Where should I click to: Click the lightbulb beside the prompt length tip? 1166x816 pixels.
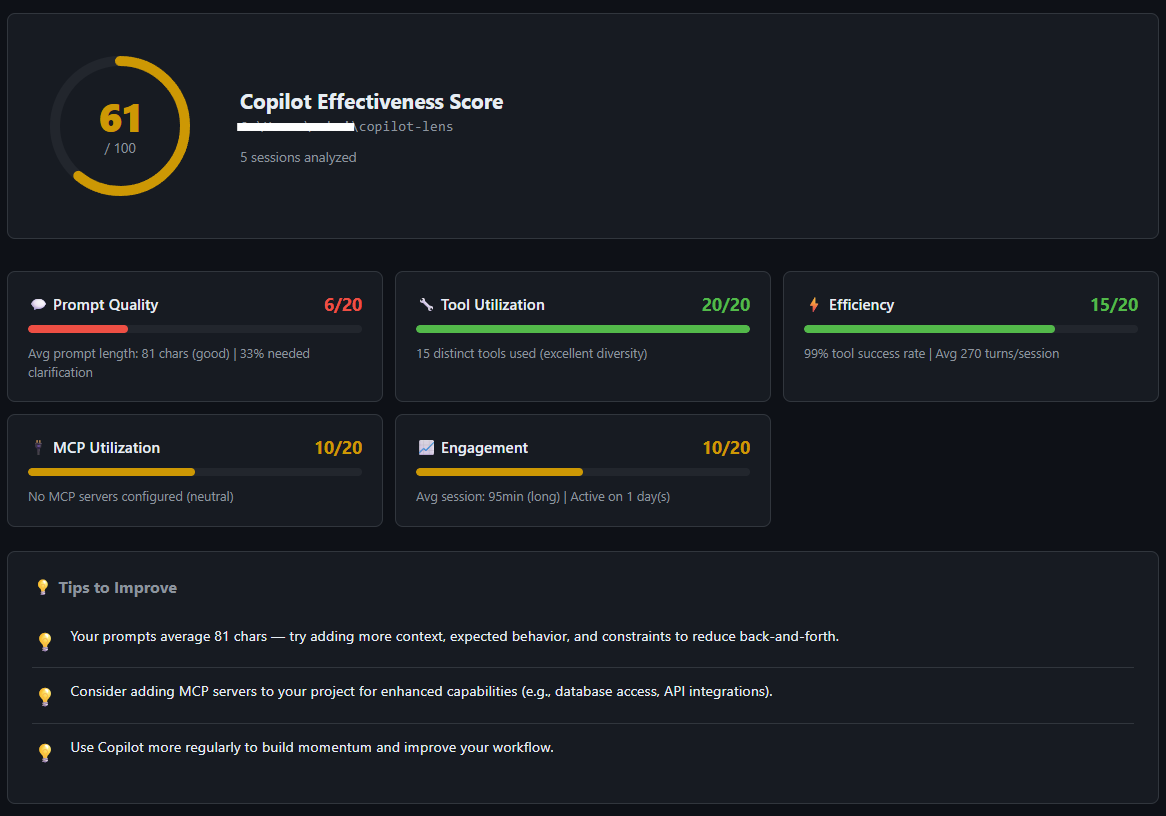click(45, 641)
